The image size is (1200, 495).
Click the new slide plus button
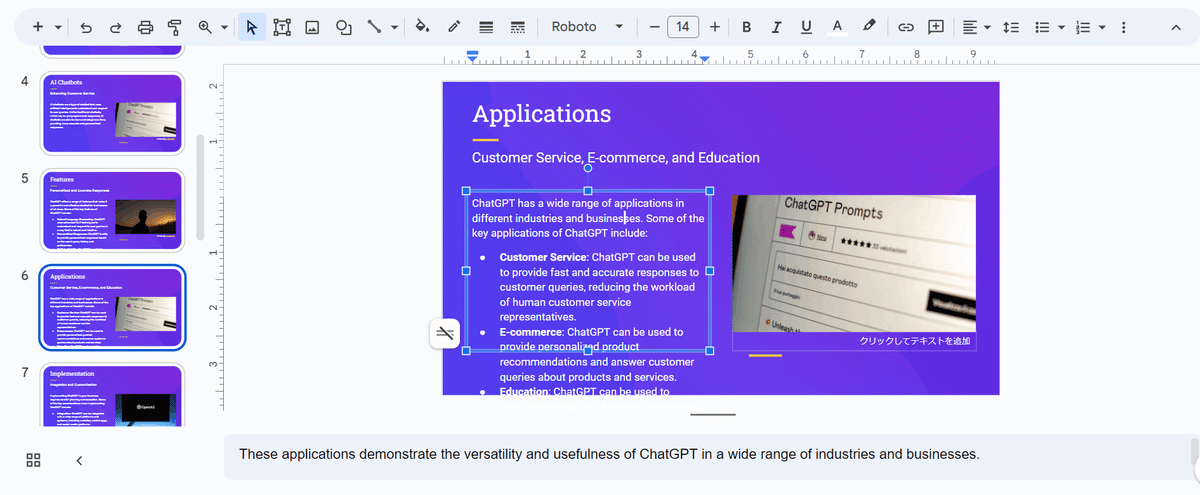pos(37,27)
